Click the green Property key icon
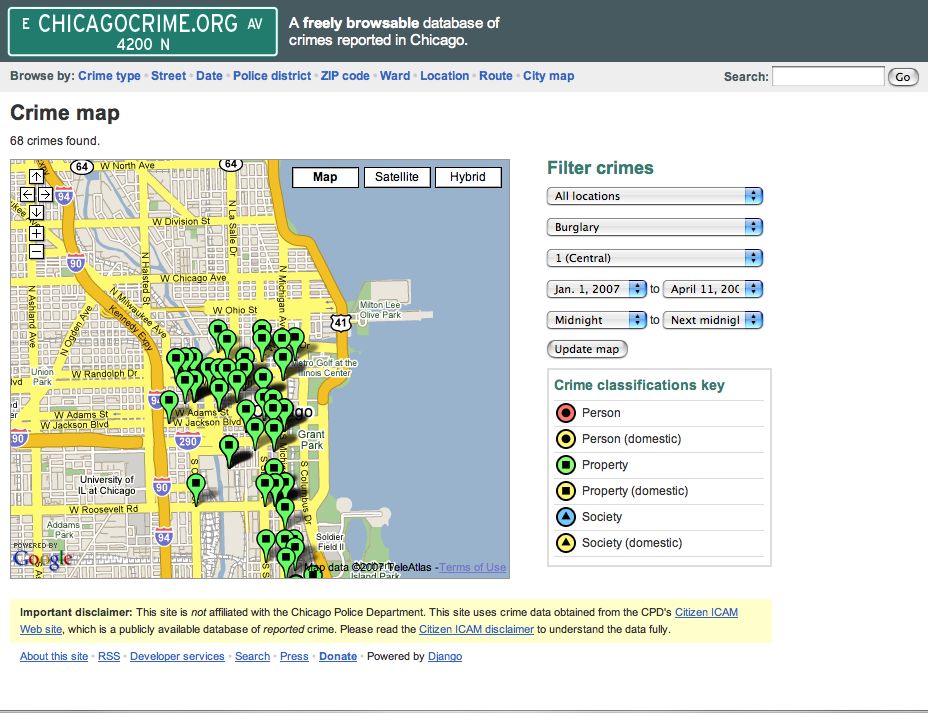Screen dimensions: 928x713 [x=566, y=465]
